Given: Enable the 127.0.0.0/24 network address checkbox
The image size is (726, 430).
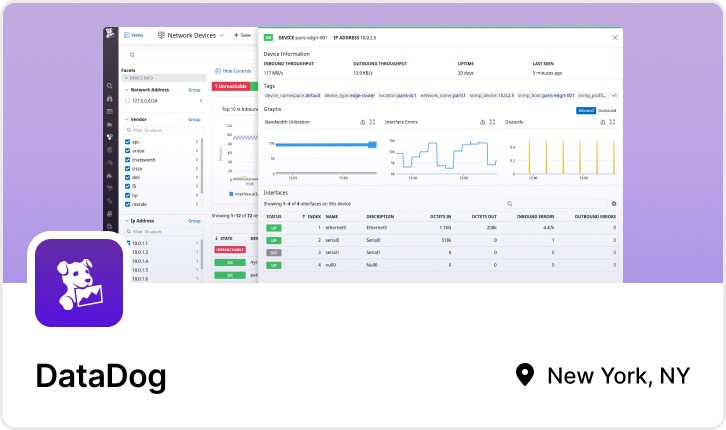Looking at the screenshot, I should click(128, 101).
